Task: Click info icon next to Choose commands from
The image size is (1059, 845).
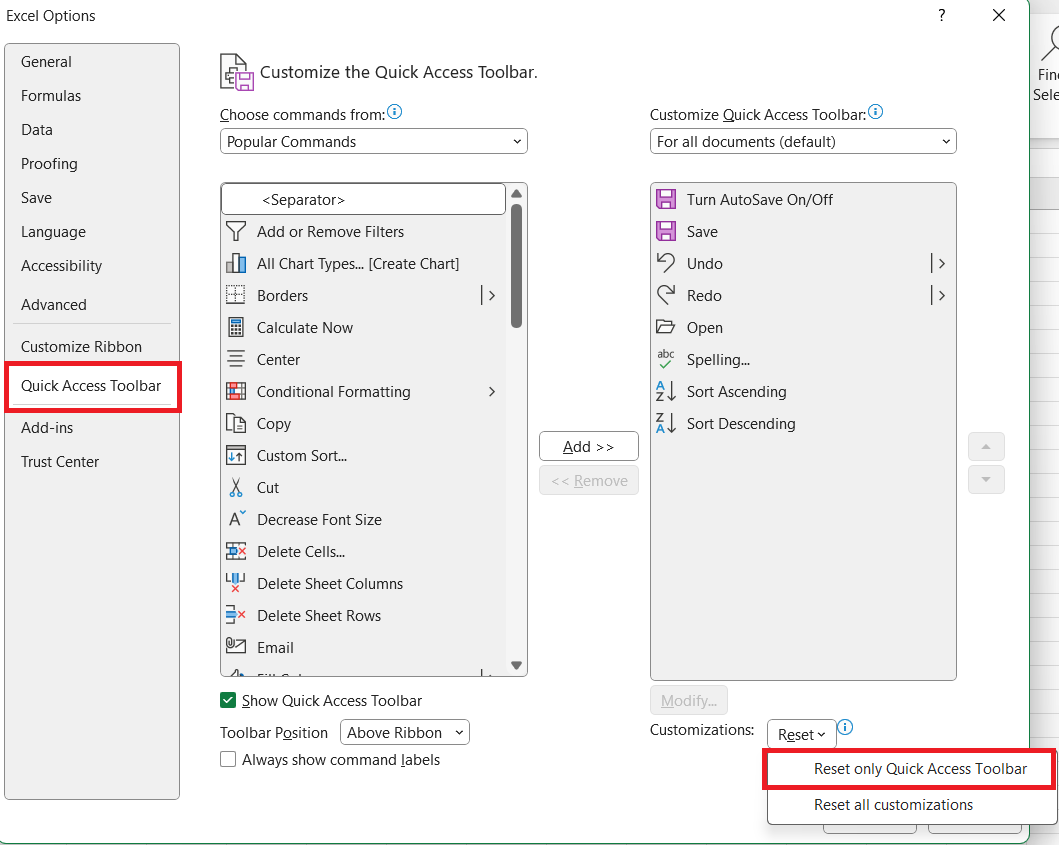Action: tap(395, 112)
